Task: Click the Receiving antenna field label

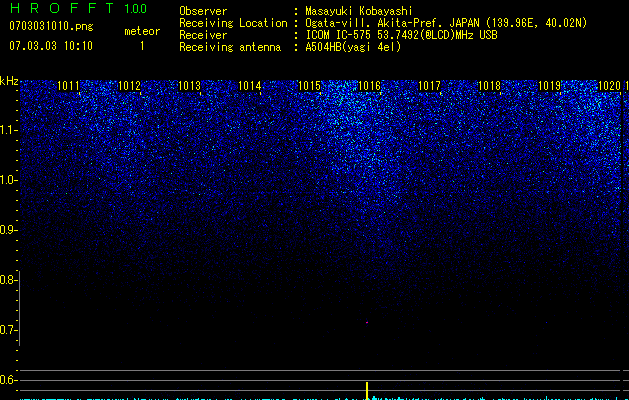Action: [x=230, y=47]
